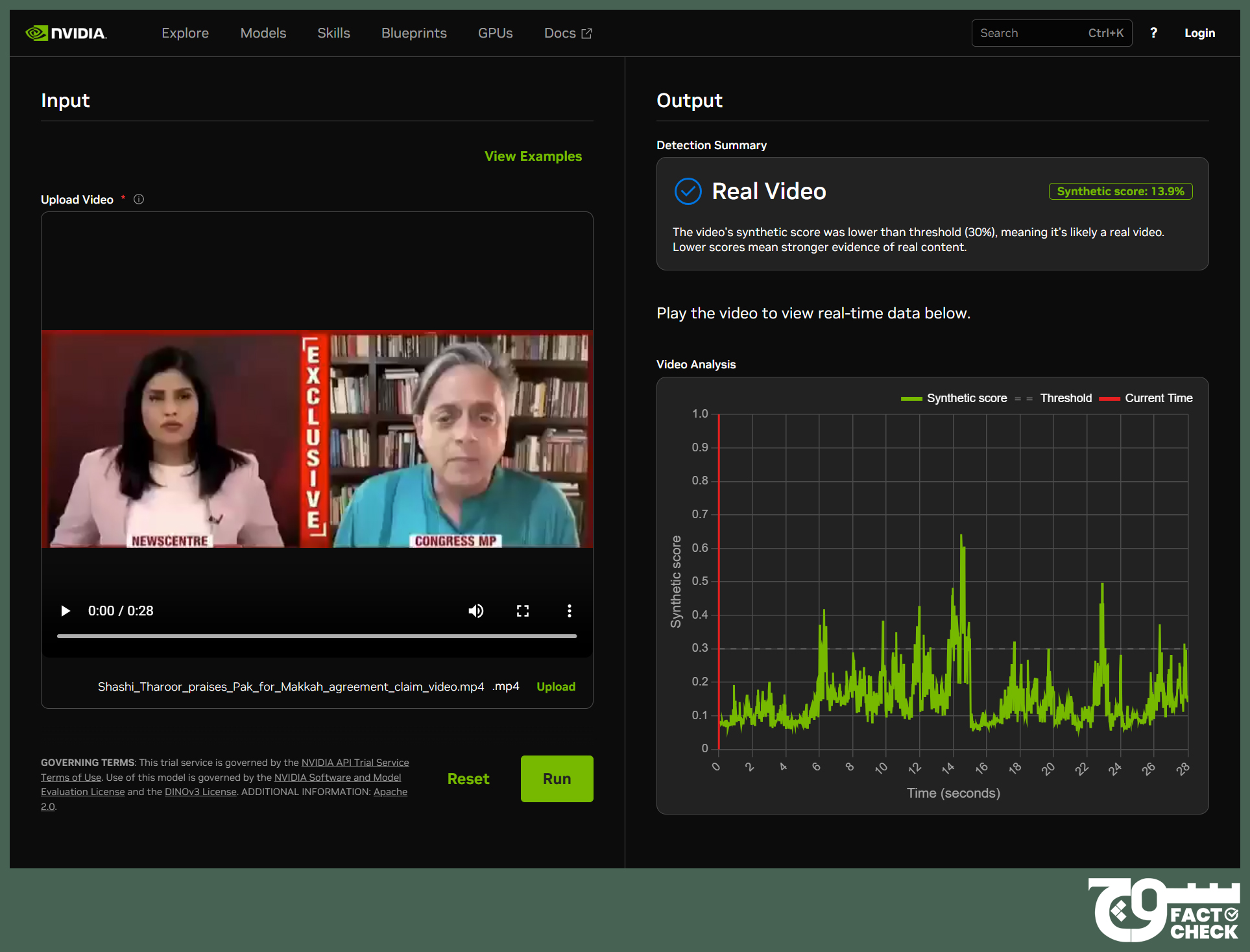Run the video detection
Viewport: 1250px width, 952px height.
[557, 779]
